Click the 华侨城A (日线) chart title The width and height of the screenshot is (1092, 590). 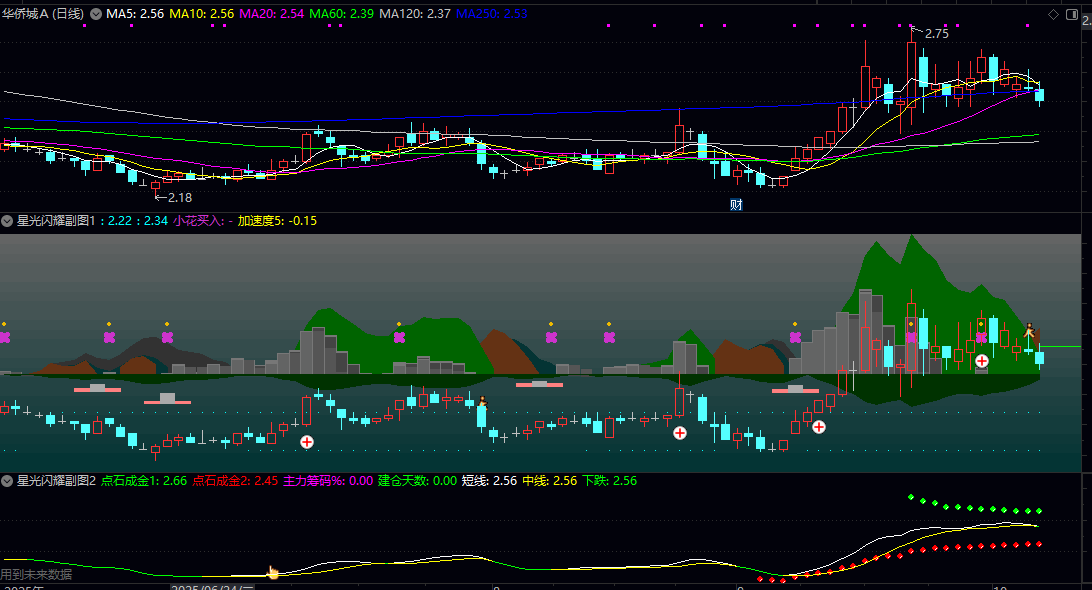48,14
